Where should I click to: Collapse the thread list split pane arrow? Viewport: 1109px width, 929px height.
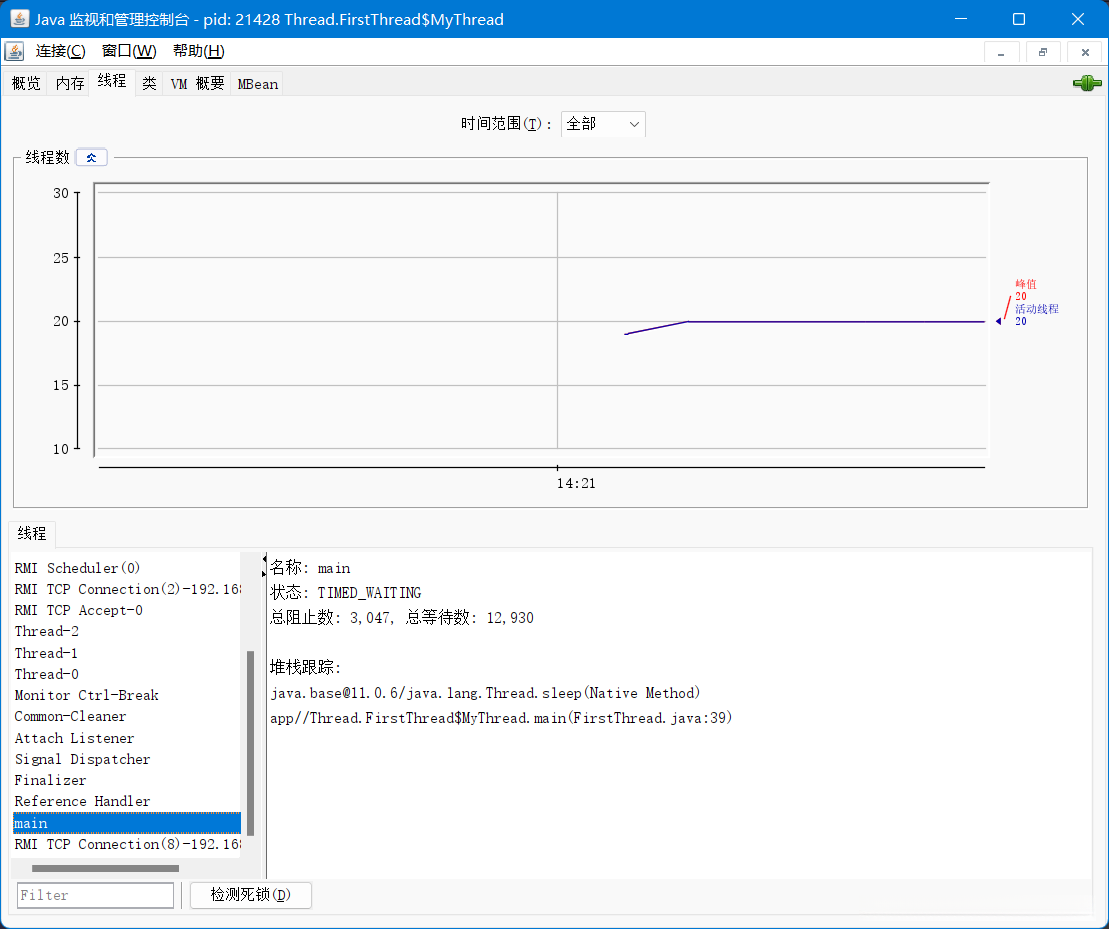tap(264, 560)
